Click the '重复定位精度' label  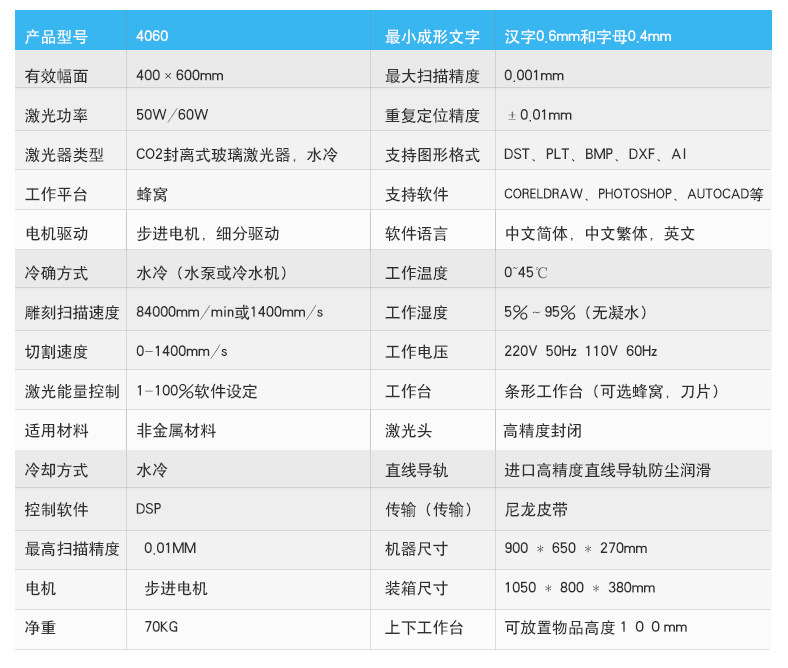tap(432, 116)
